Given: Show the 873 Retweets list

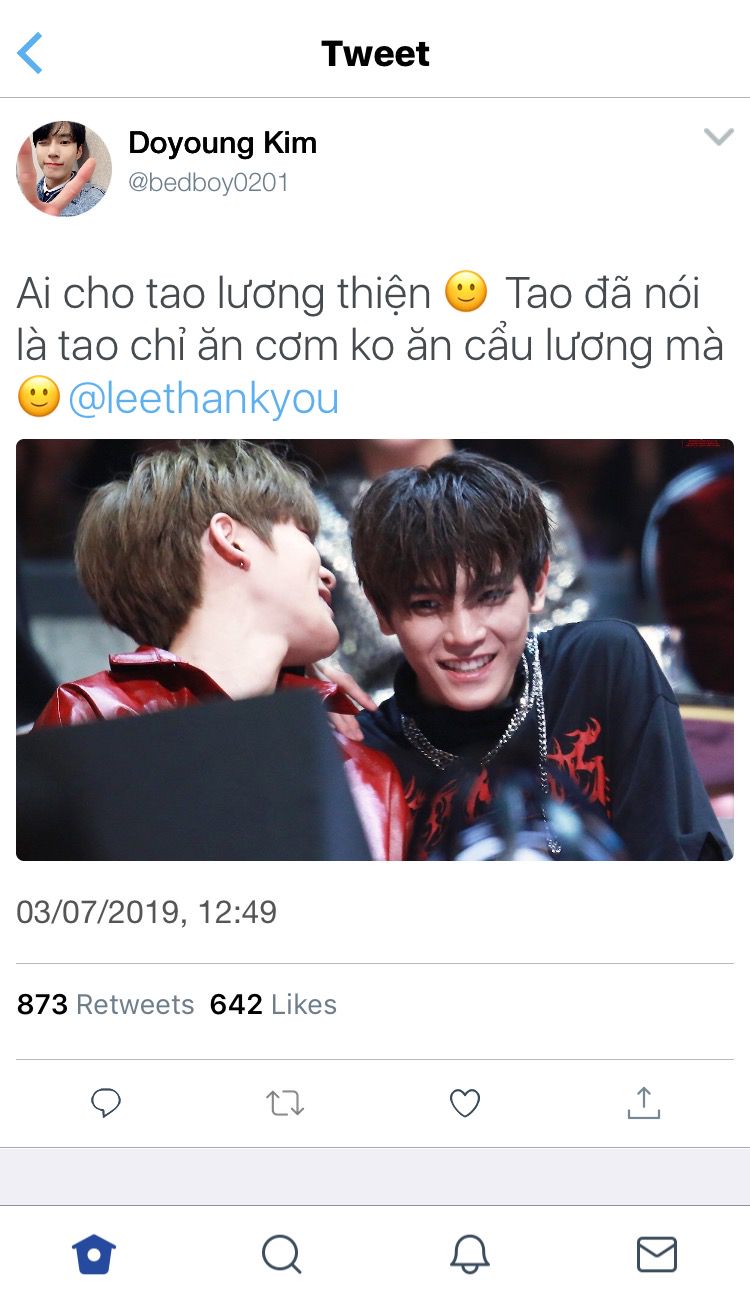Looking at the screenshot, I should tap(106, 1004).
